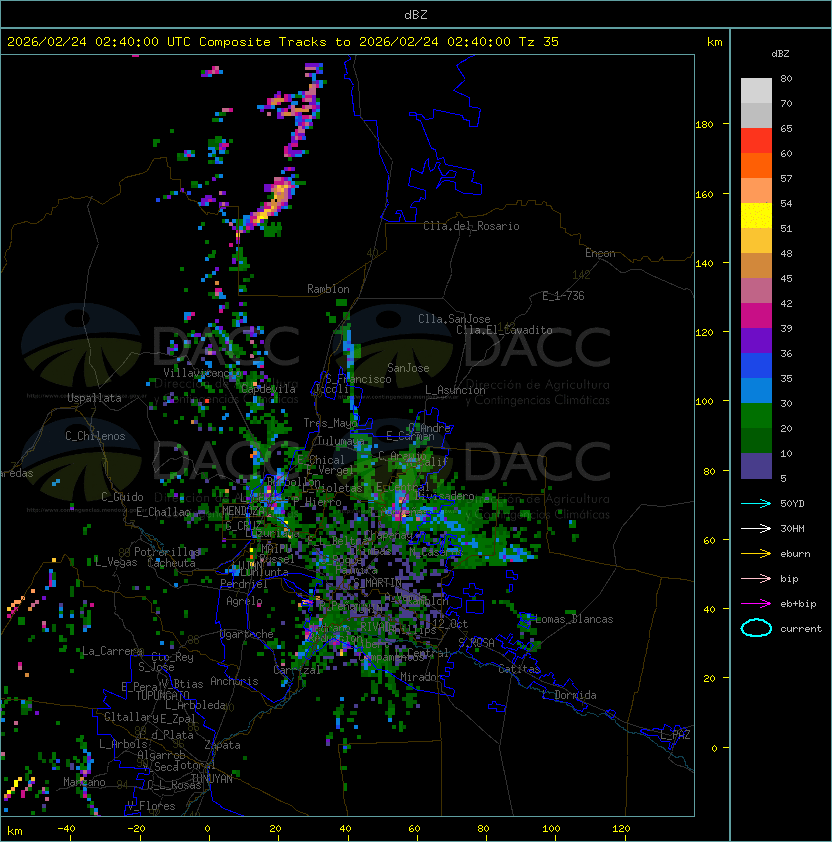Click the 30 dBZ green legend swatch
Screen dimensions: 832x842
coord(756,415)
